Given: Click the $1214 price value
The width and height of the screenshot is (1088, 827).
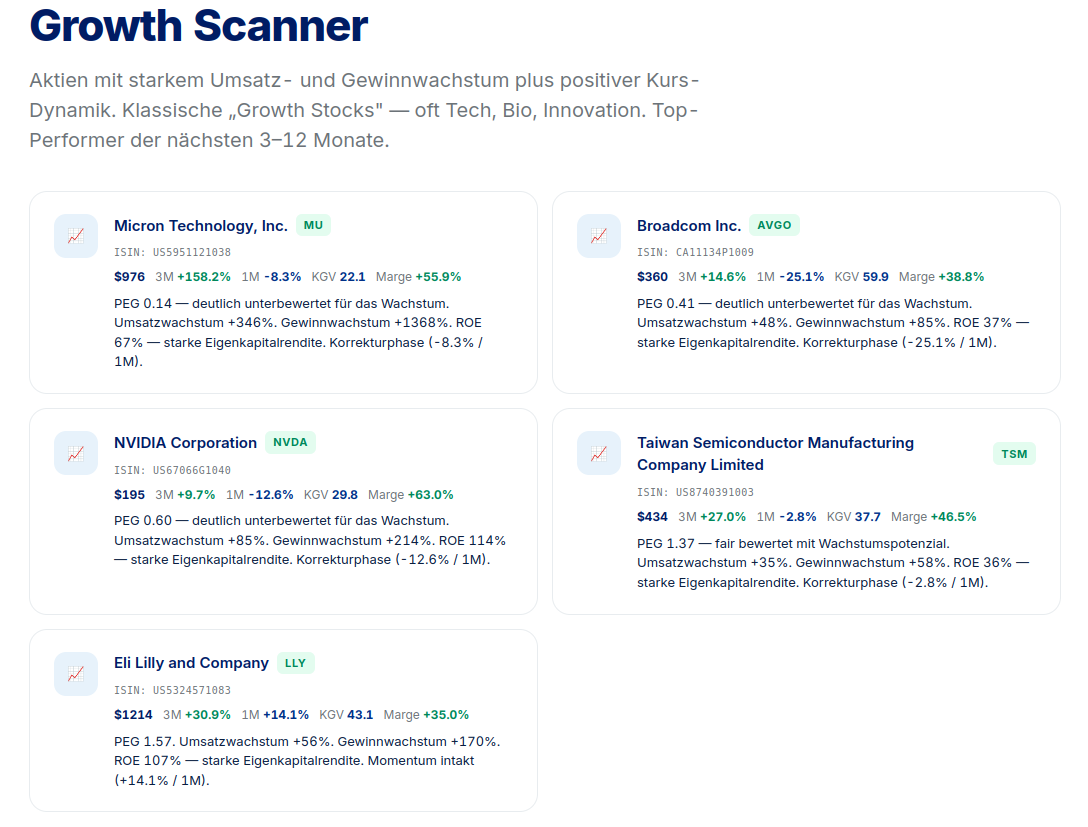Looking at the screenshot, I should (x=133, y=715).
